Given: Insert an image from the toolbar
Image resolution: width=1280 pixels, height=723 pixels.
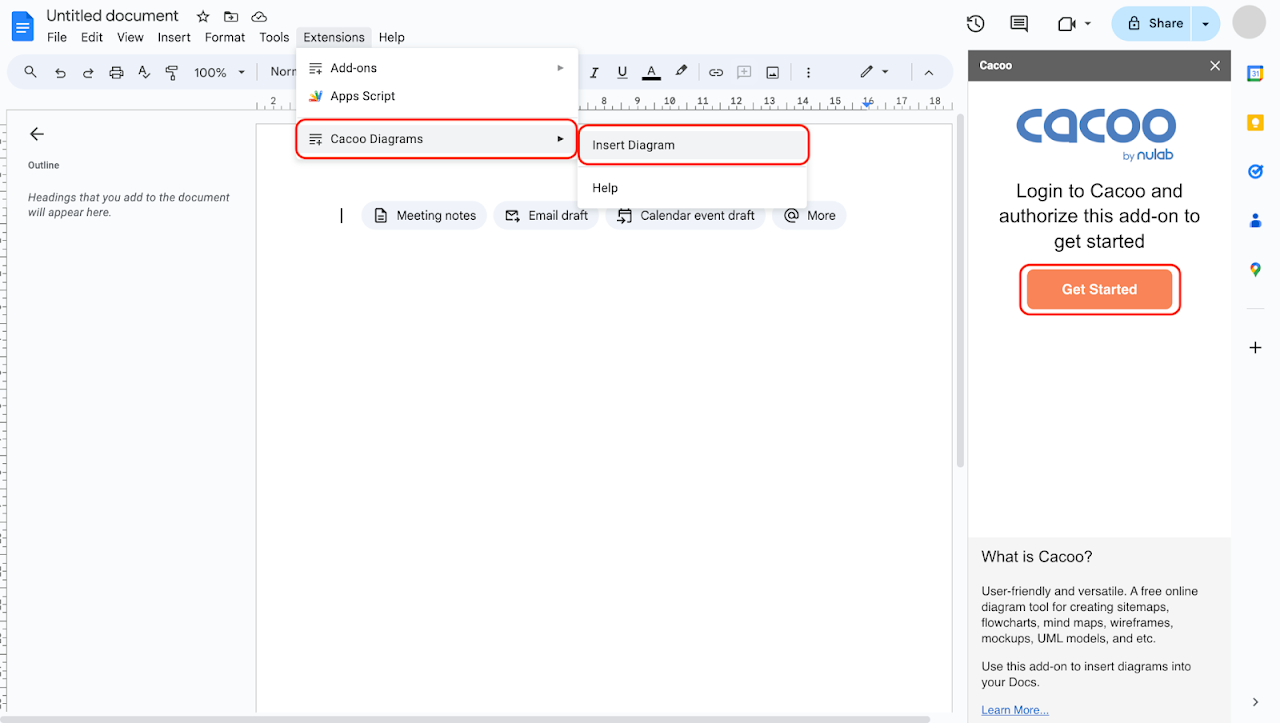Looking at the screenshot, I should (772, 72).
